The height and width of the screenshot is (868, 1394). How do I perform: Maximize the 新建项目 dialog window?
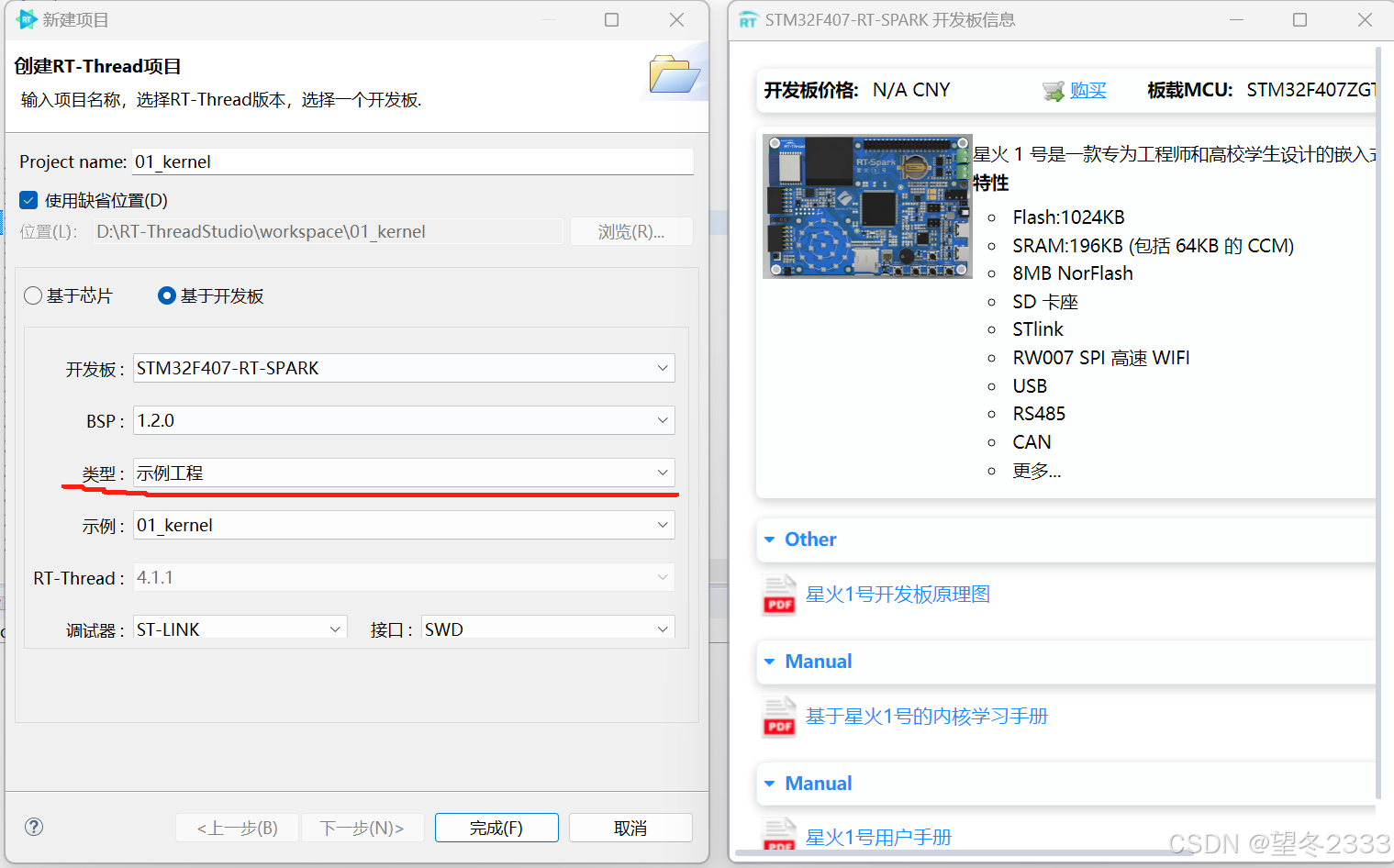coord(611,19)
